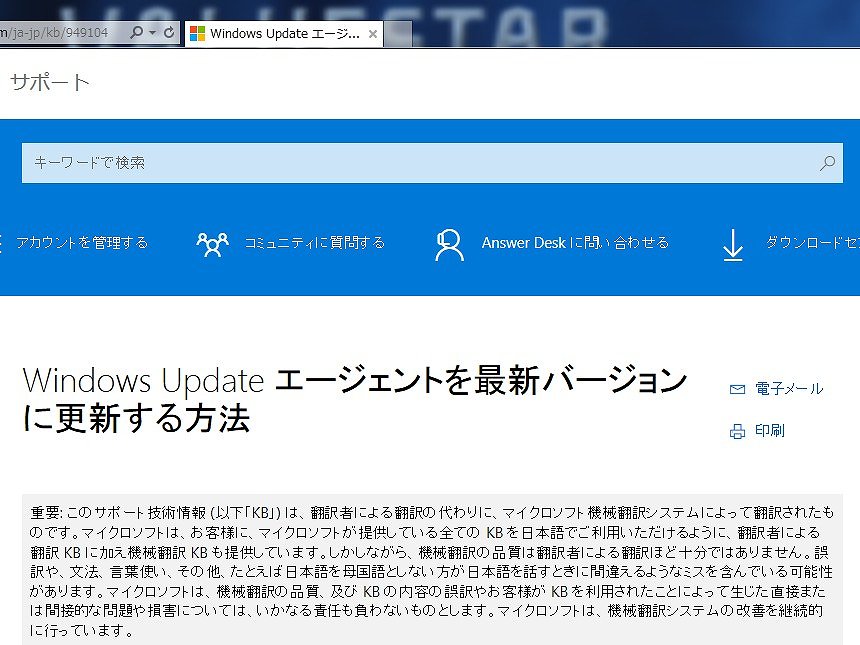
Task: Open a new blank tab
Action: coord(398,34)
